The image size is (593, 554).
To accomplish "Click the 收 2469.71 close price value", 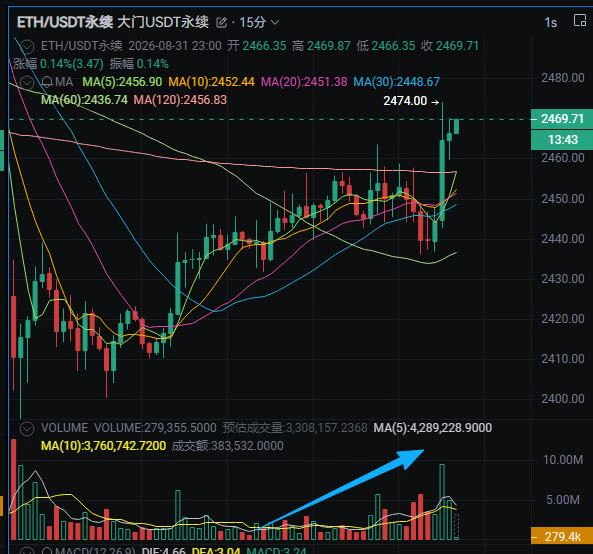I will pyautogui.click(x=450, y=46).
